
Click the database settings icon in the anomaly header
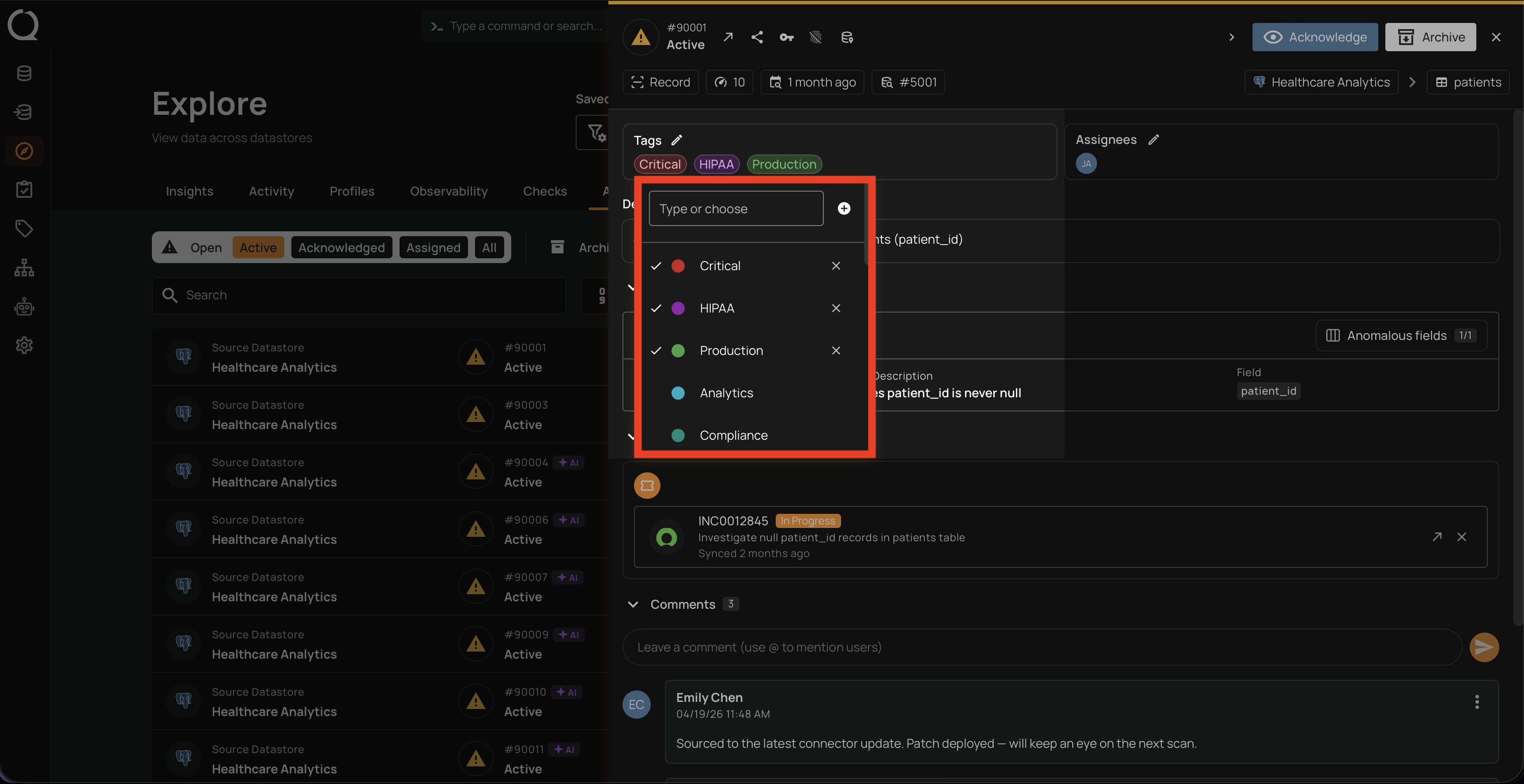[x=847, y=37]
